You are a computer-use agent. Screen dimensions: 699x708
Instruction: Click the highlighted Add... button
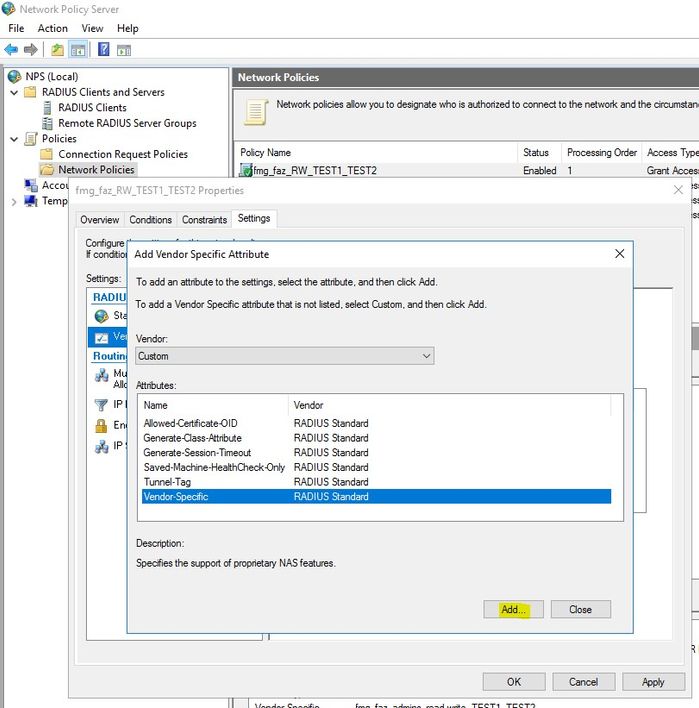[512, 609]
